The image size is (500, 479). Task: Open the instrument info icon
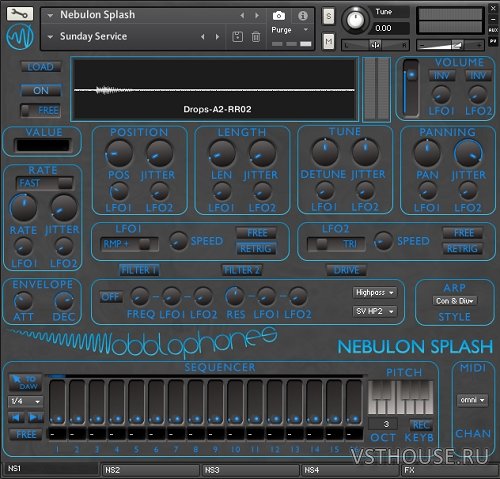[x=303, y=15]
